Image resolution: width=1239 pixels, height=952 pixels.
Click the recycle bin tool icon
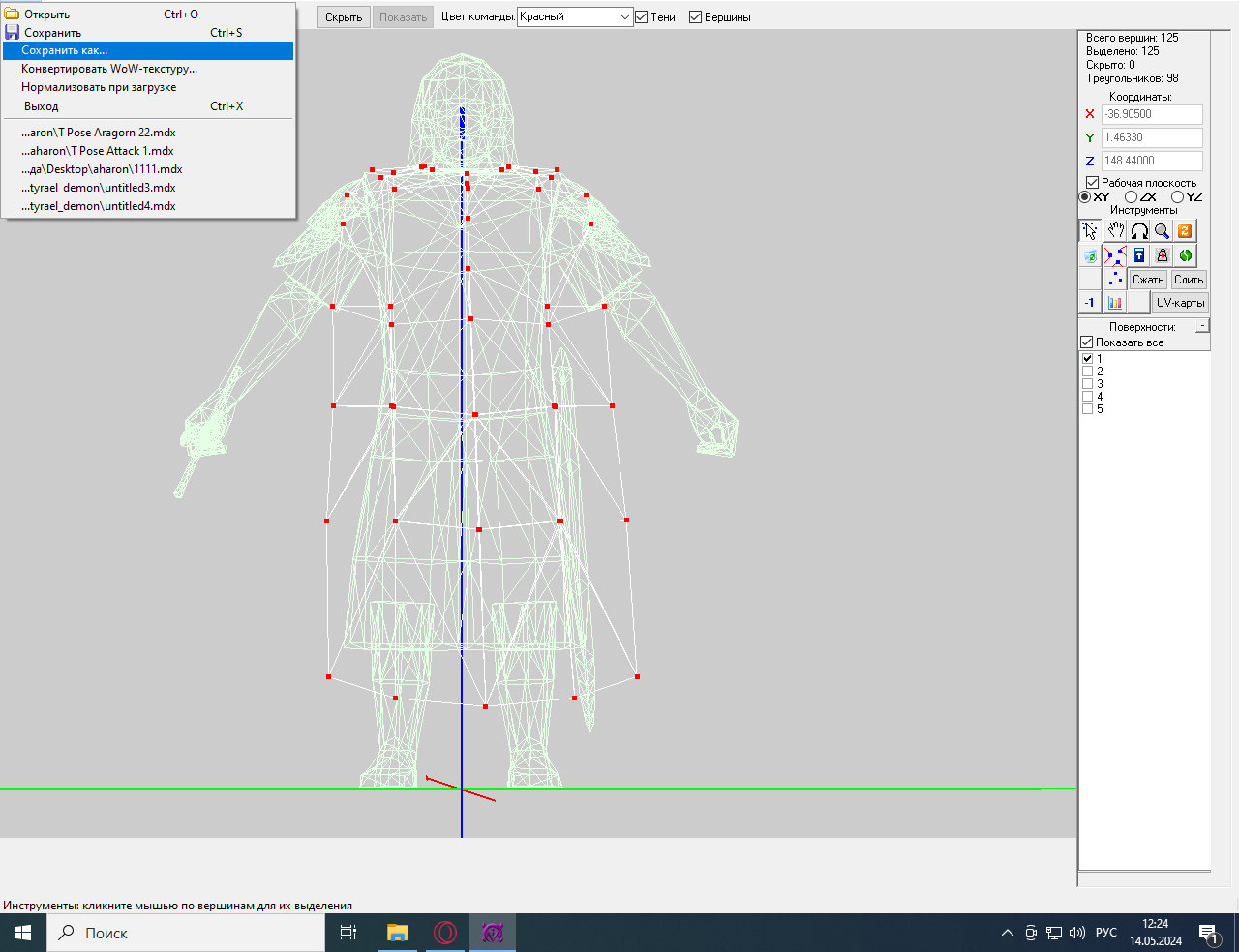(1090, 255)
